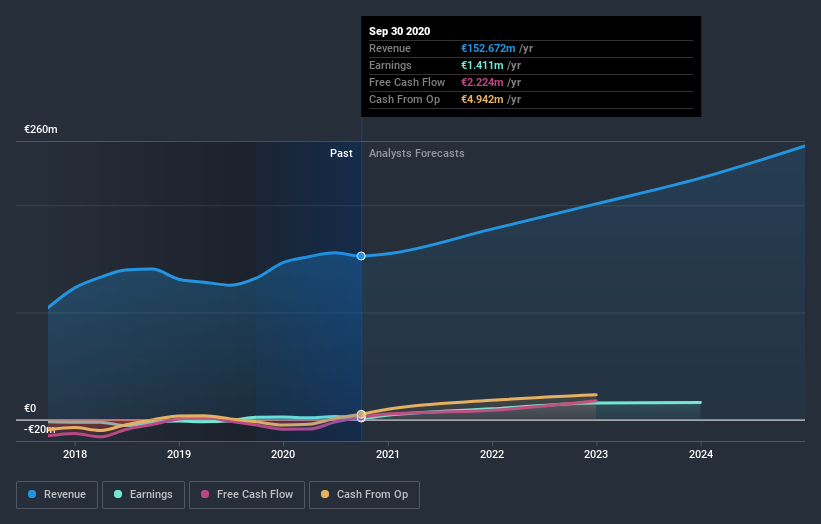821x524 pixels.
Task: Click the Cash From Op tooltip row label
Action: click(x=404, y=99)
